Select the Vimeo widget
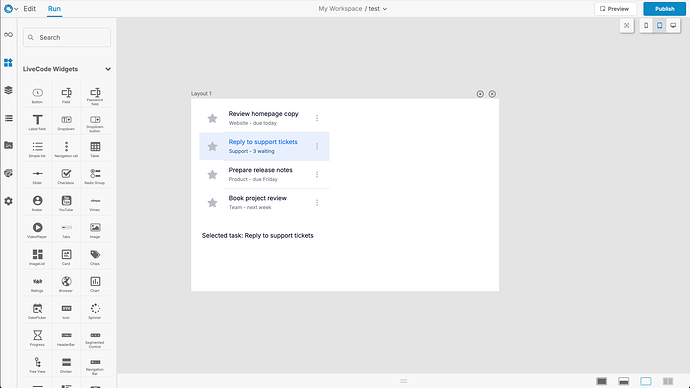The width and height of the screenshot is (690, 388). 95,203
